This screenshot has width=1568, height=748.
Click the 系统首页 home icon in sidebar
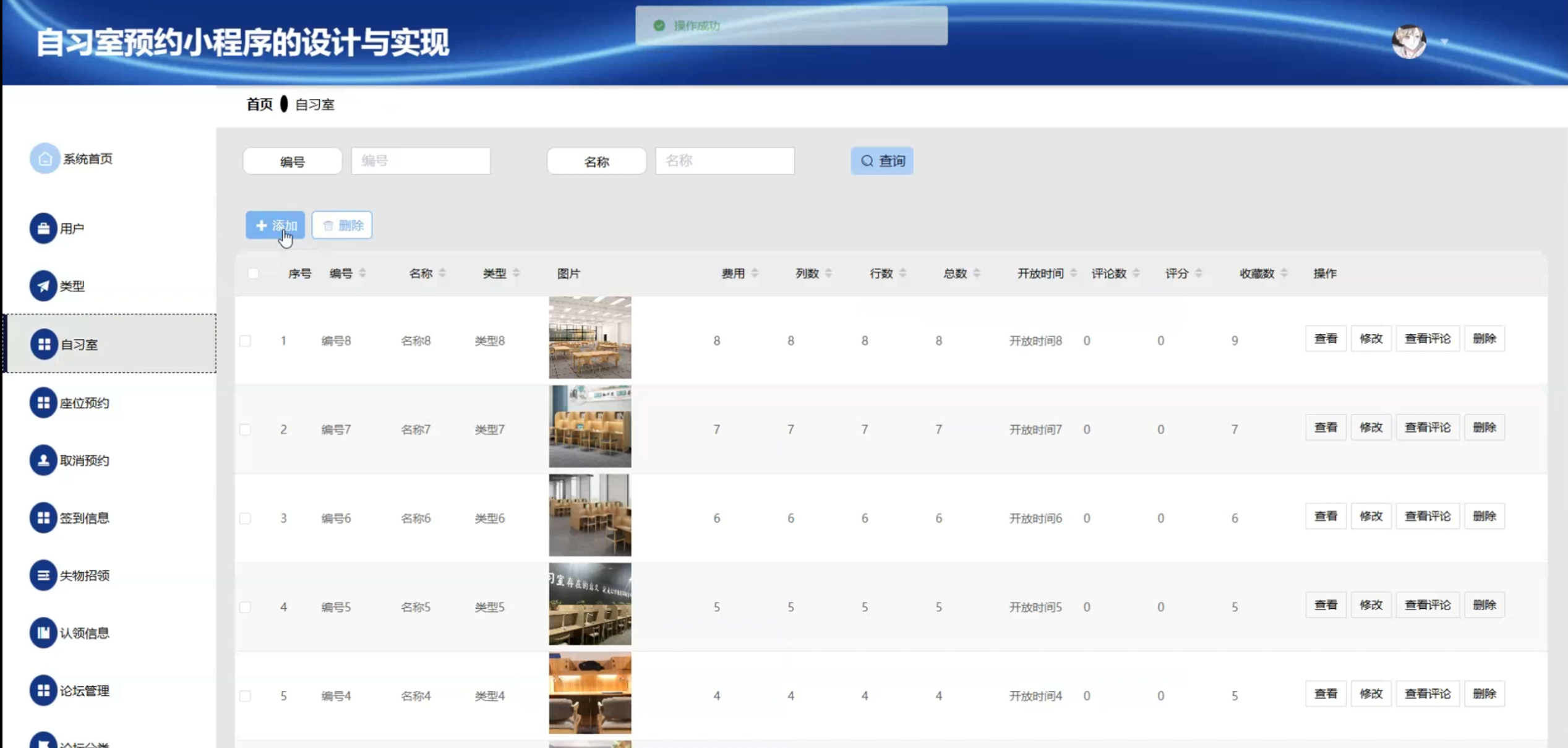tap(45, 159)
